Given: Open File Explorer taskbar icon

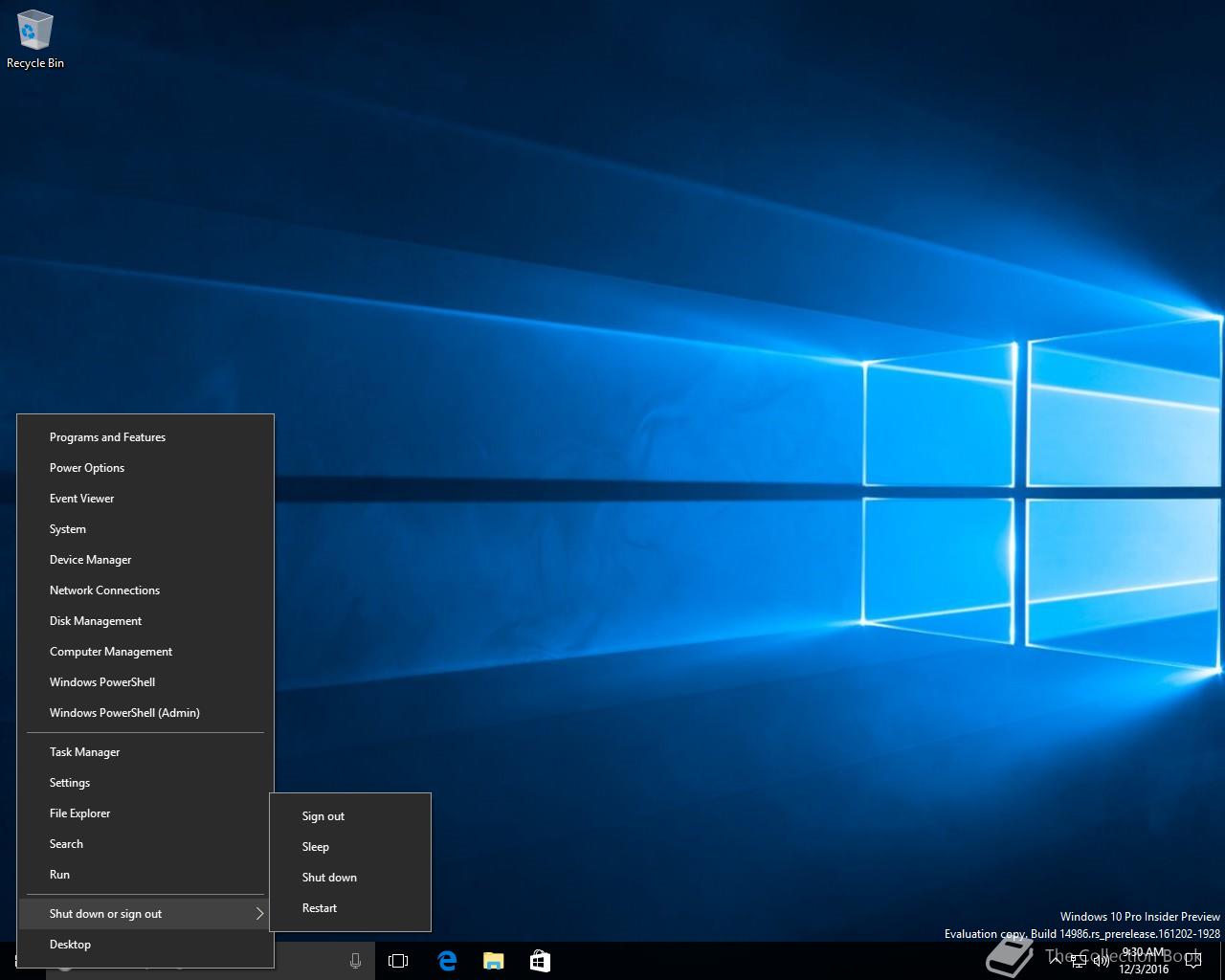Looking at the screenshot, I should pyautogui.click(x=493, y=961).
